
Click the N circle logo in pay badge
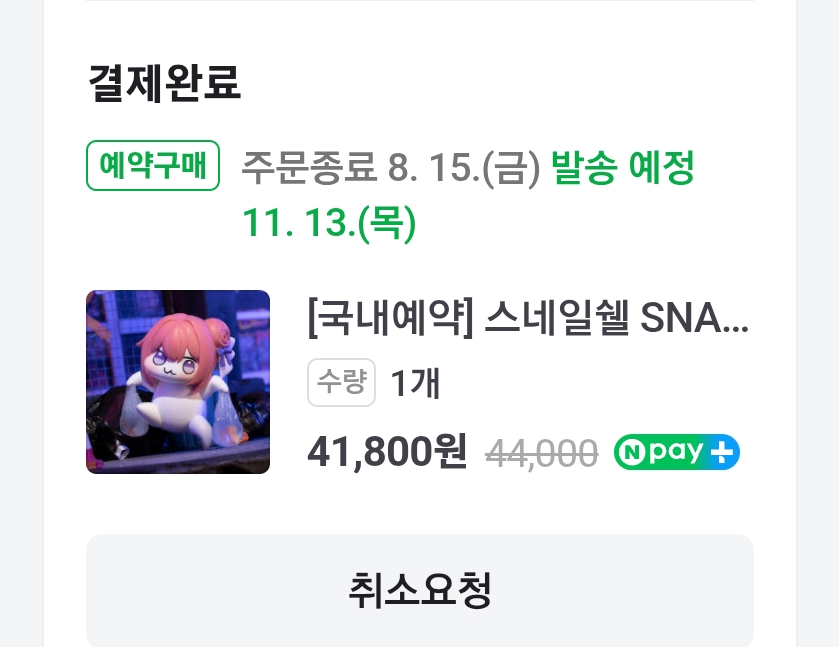[631, 452]
